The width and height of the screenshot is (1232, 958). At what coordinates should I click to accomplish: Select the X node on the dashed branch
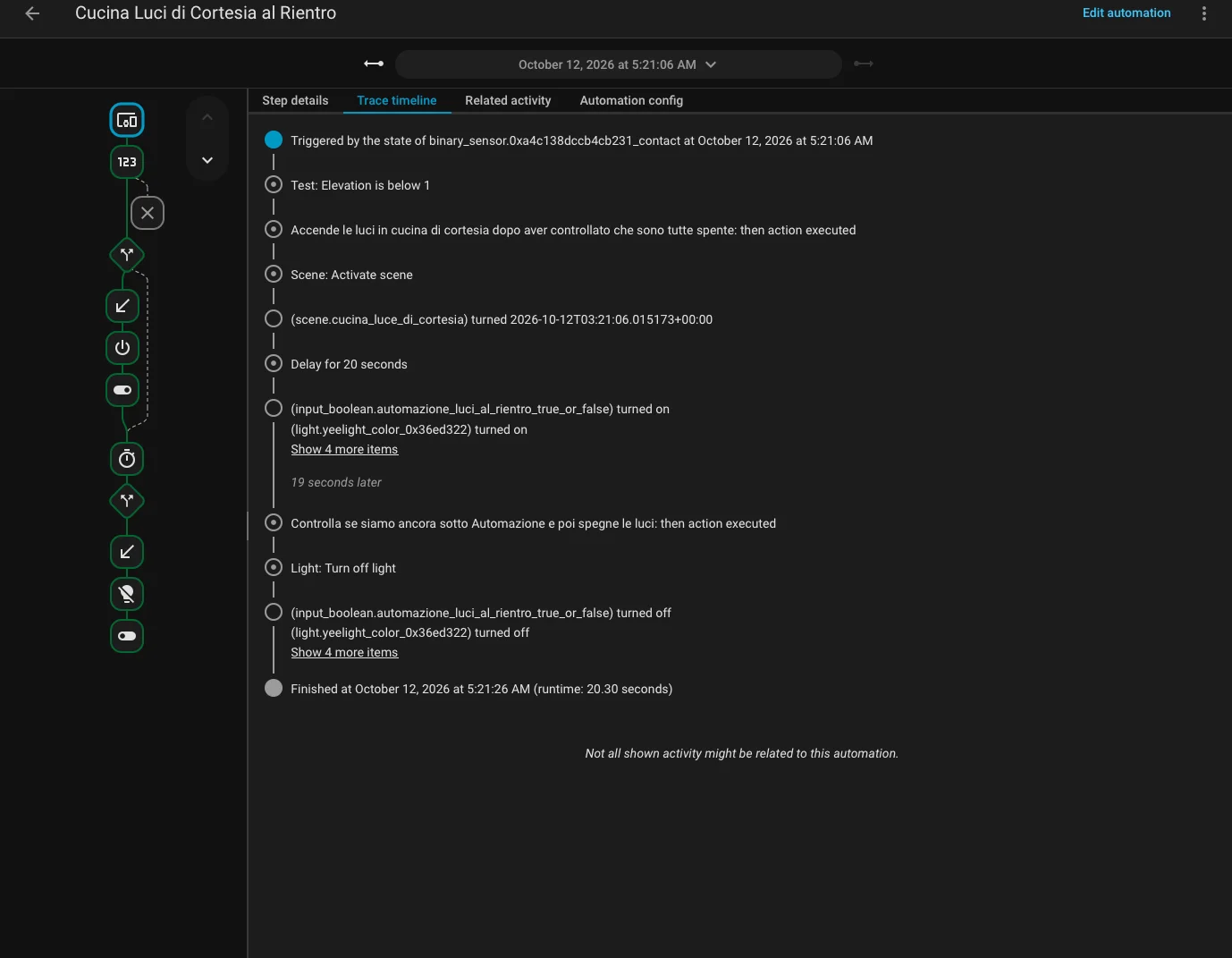(148, 213)
